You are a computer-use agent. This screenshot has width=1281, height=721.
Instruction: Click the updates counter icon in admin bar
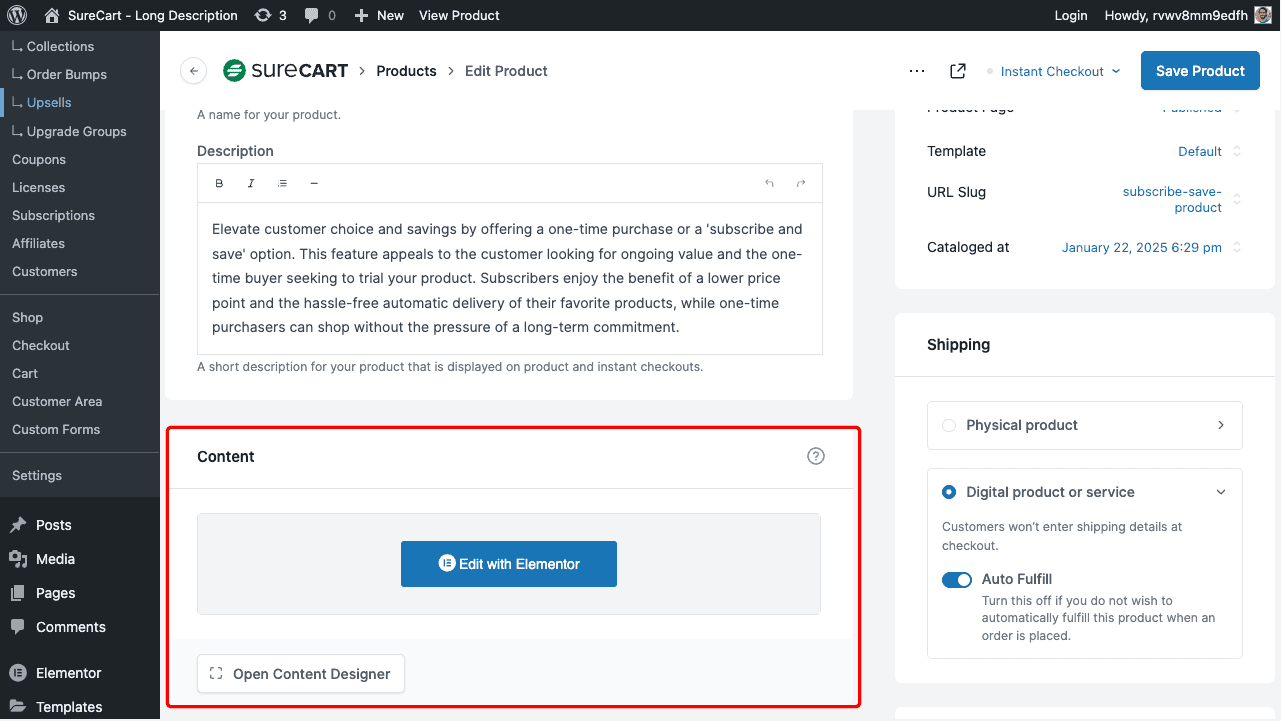pos(263,15)
